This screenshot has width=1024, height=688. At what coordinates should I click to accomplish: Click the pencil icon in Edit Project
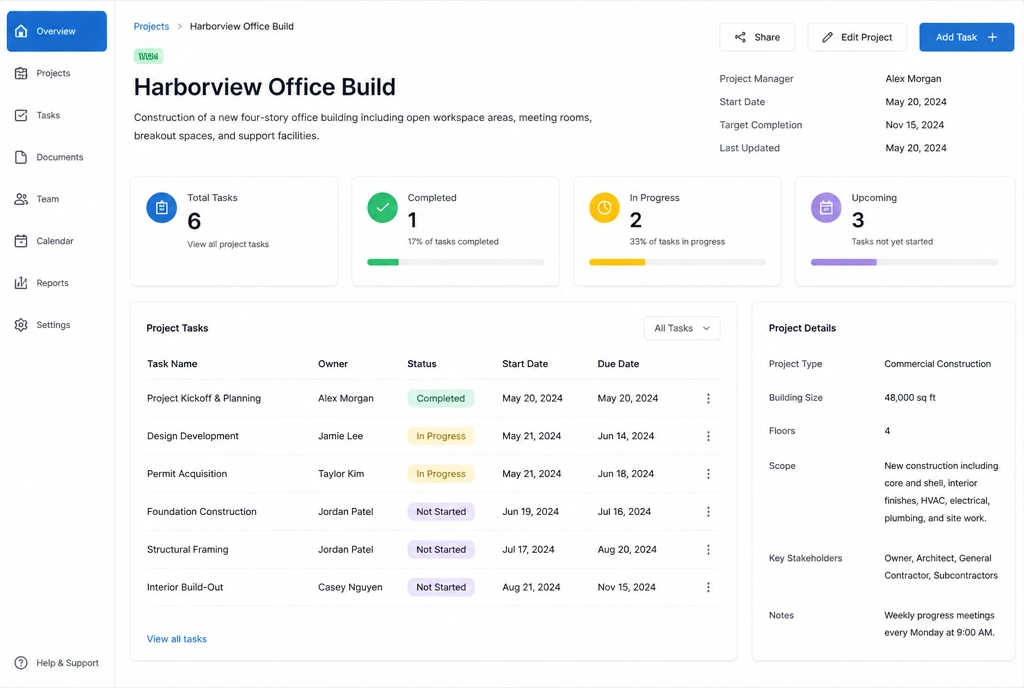827,37
